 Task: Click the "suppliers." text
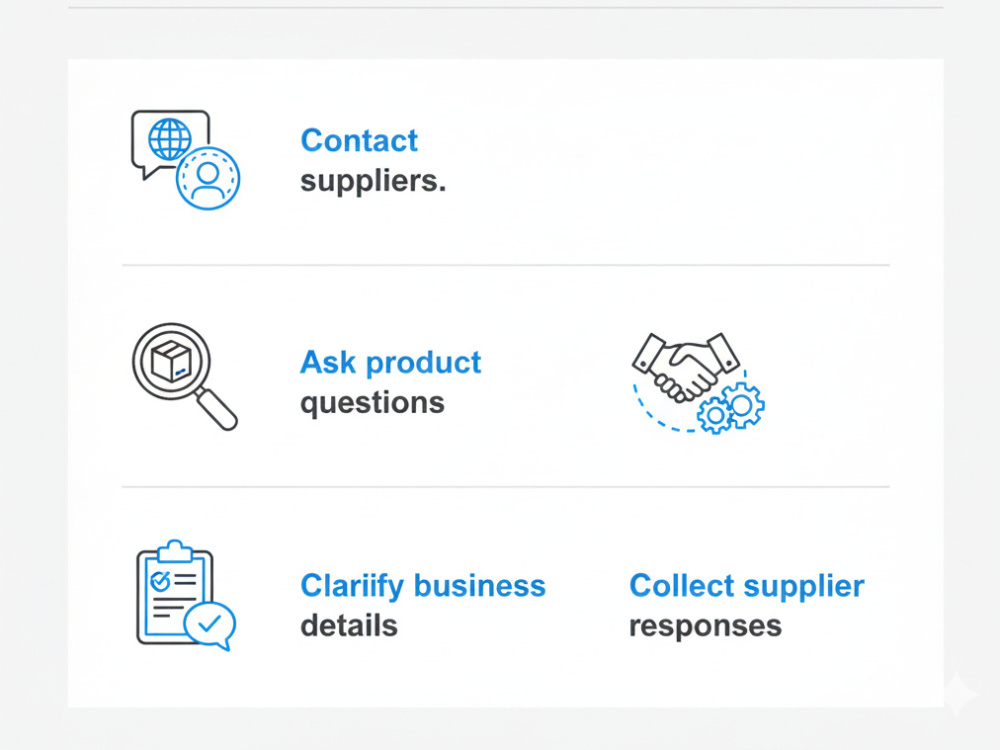pos(373,181)
